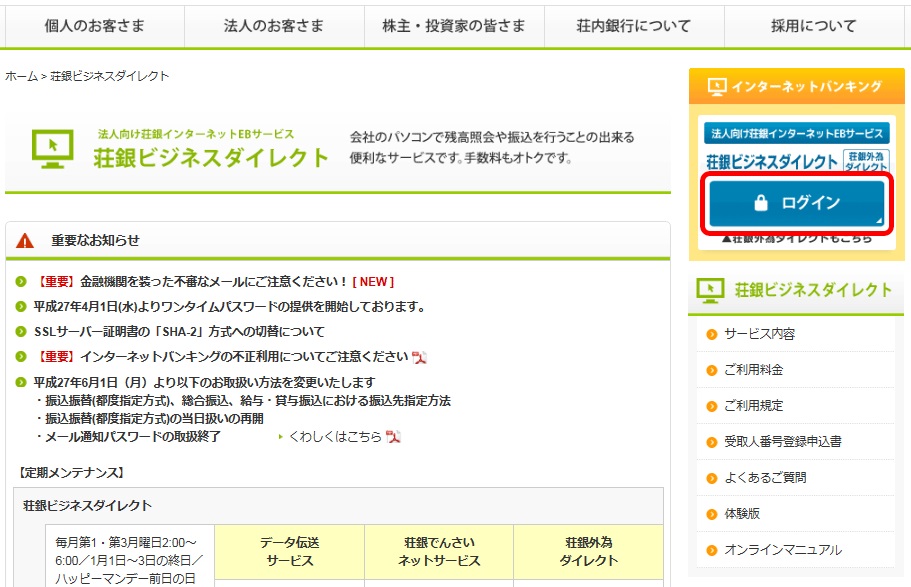Click the くわしくはこちら link
Viewport: 911px width, 587px height.
[335, 436]
